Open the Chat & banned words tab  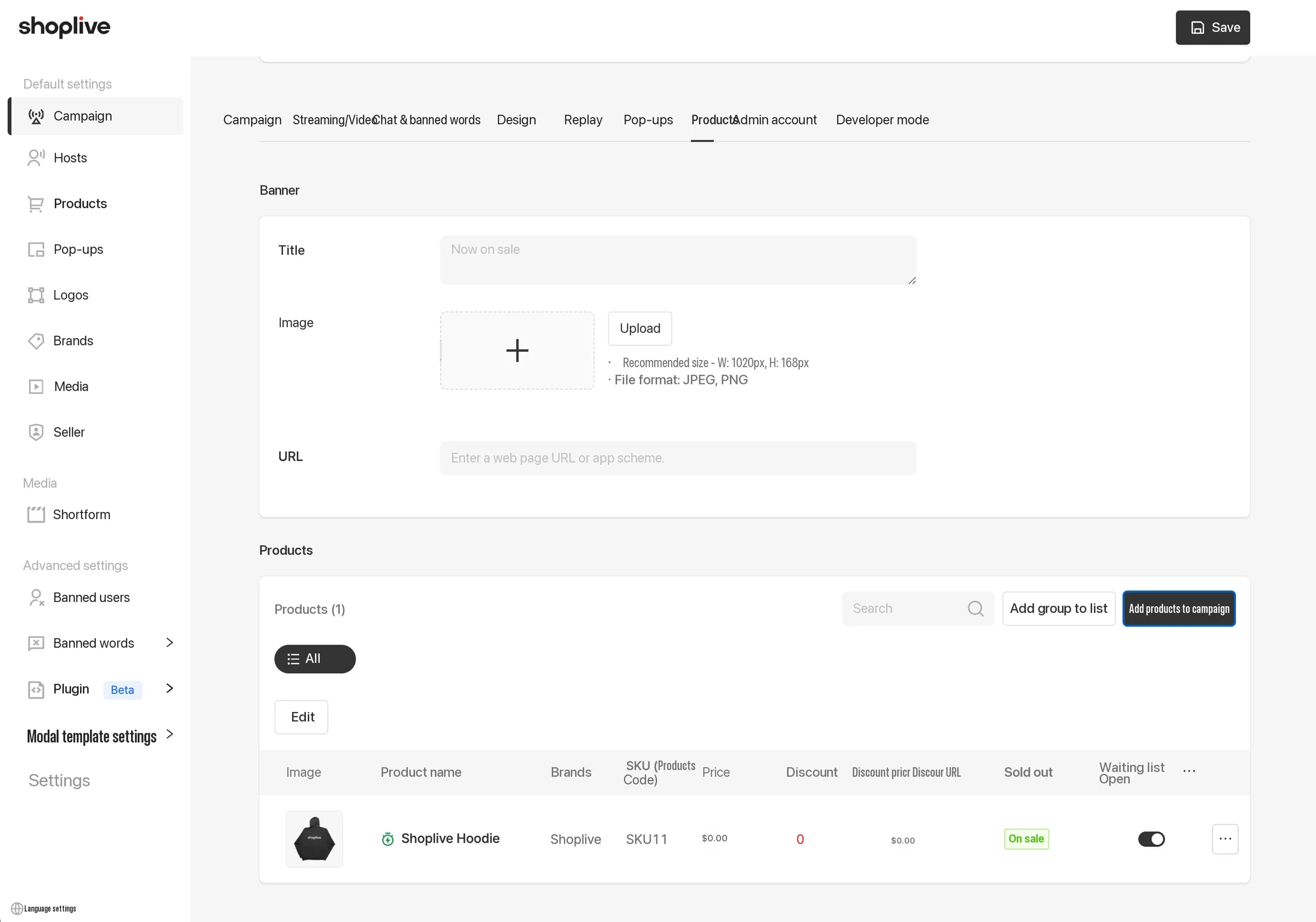pos(427,119)
